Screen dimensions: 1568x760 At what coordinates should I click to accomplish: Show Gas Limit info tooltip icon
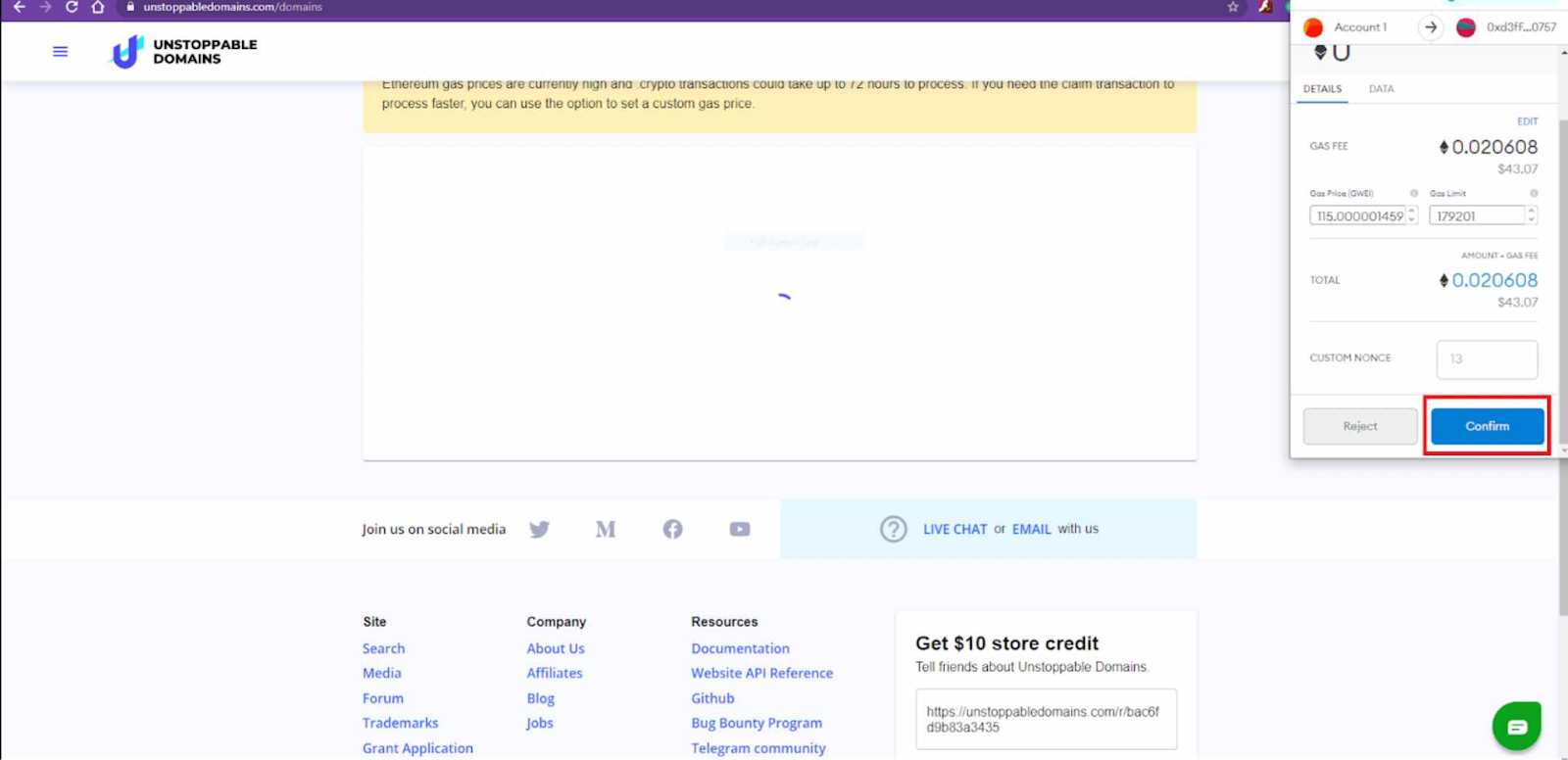1534,193
